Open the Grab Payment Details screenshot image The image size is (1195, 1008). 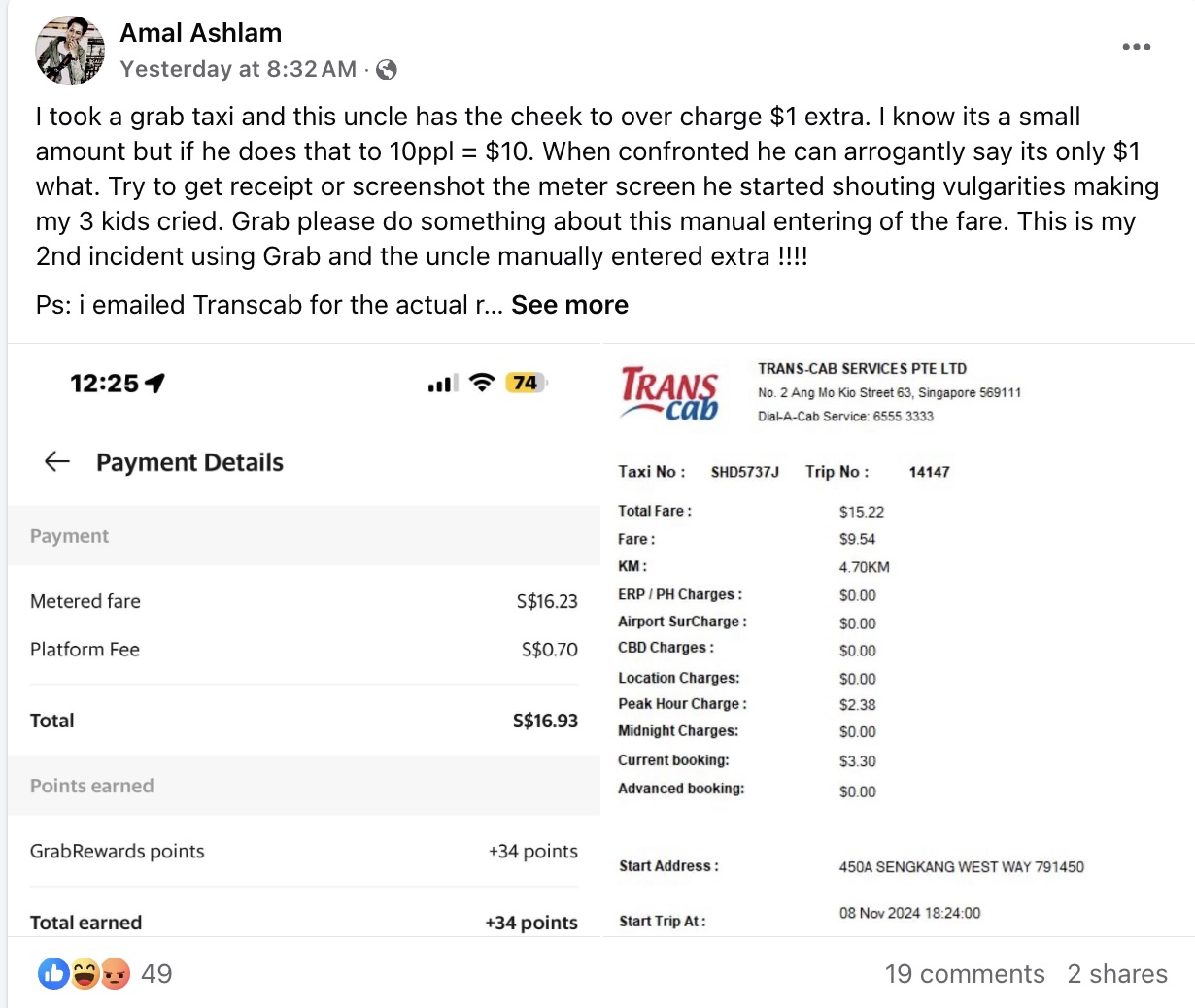[x=304, y=640]
